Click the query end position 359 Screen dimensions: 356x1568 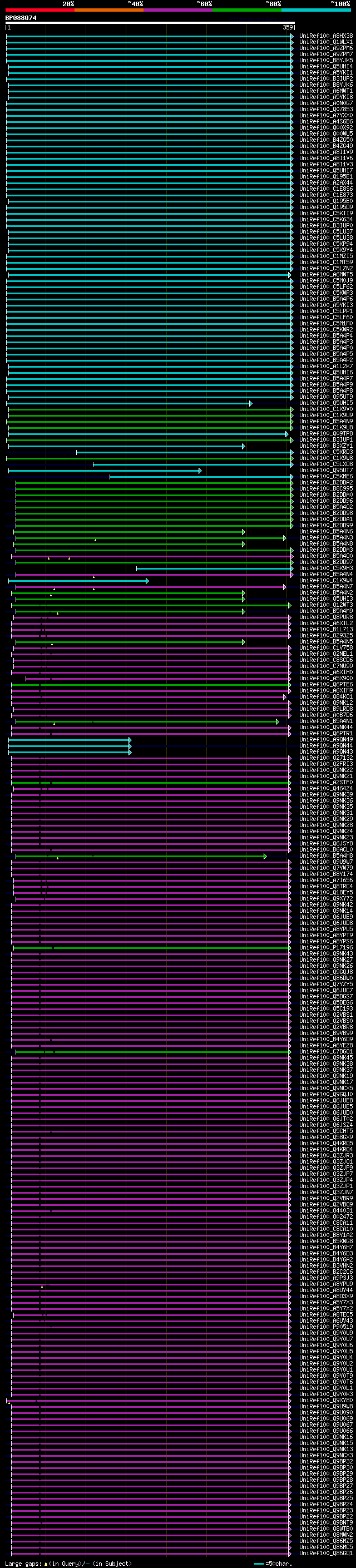(x=287, y=27)
